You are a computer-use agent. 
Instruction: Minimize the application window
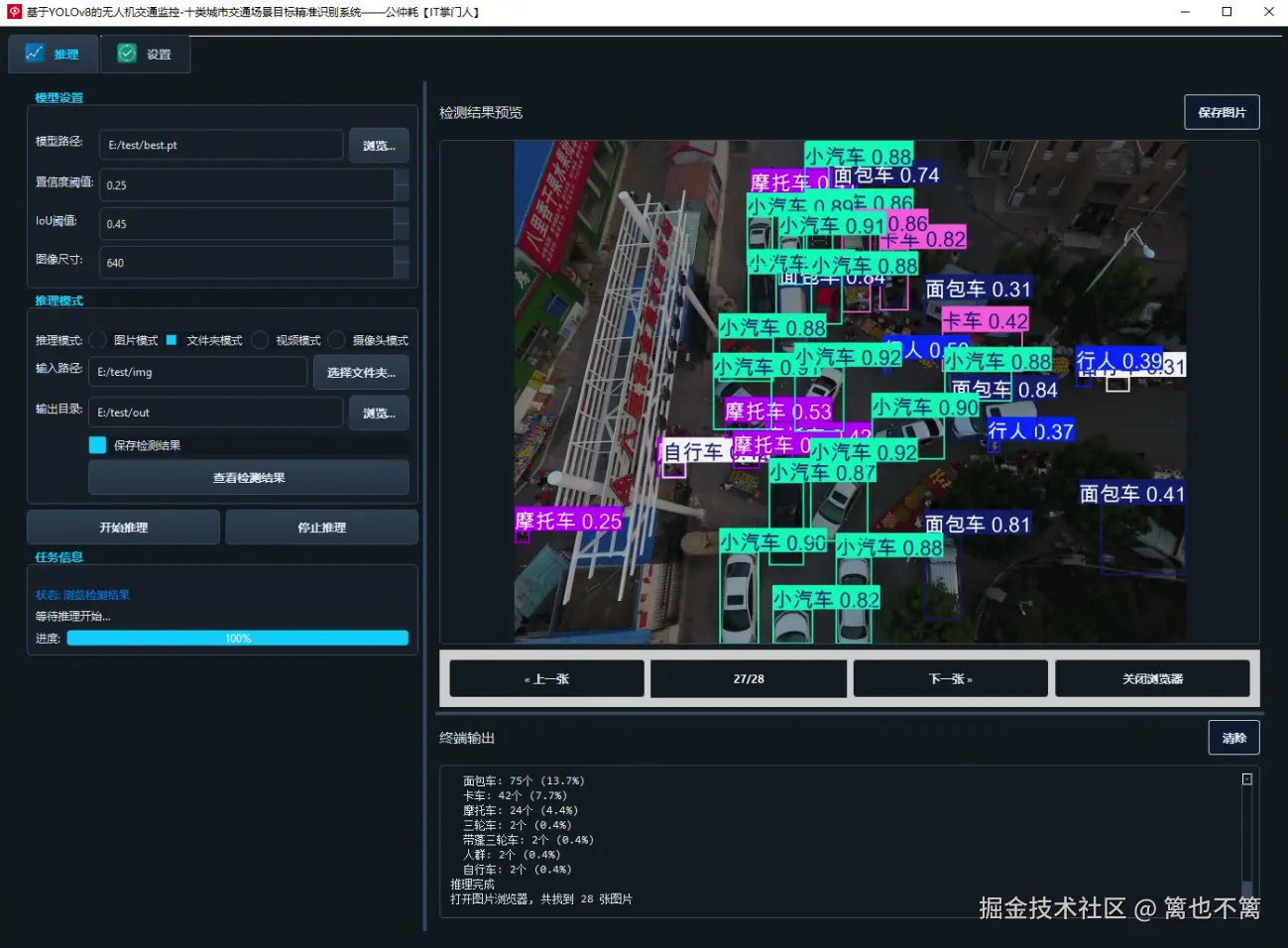tap(1185, 12)
